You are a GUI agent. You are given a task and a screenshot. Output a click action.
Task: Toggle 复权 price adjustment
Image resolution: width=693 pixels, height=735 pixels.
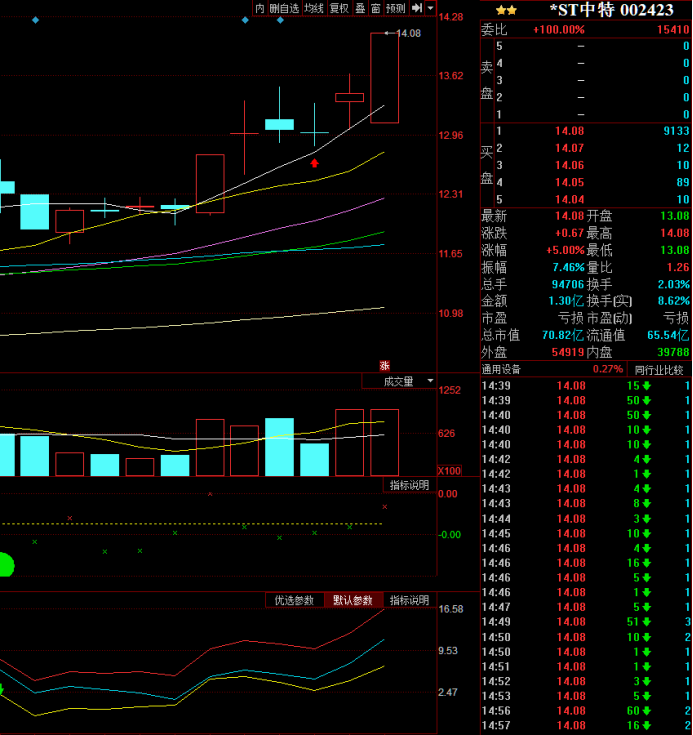(x=339, y=8)
